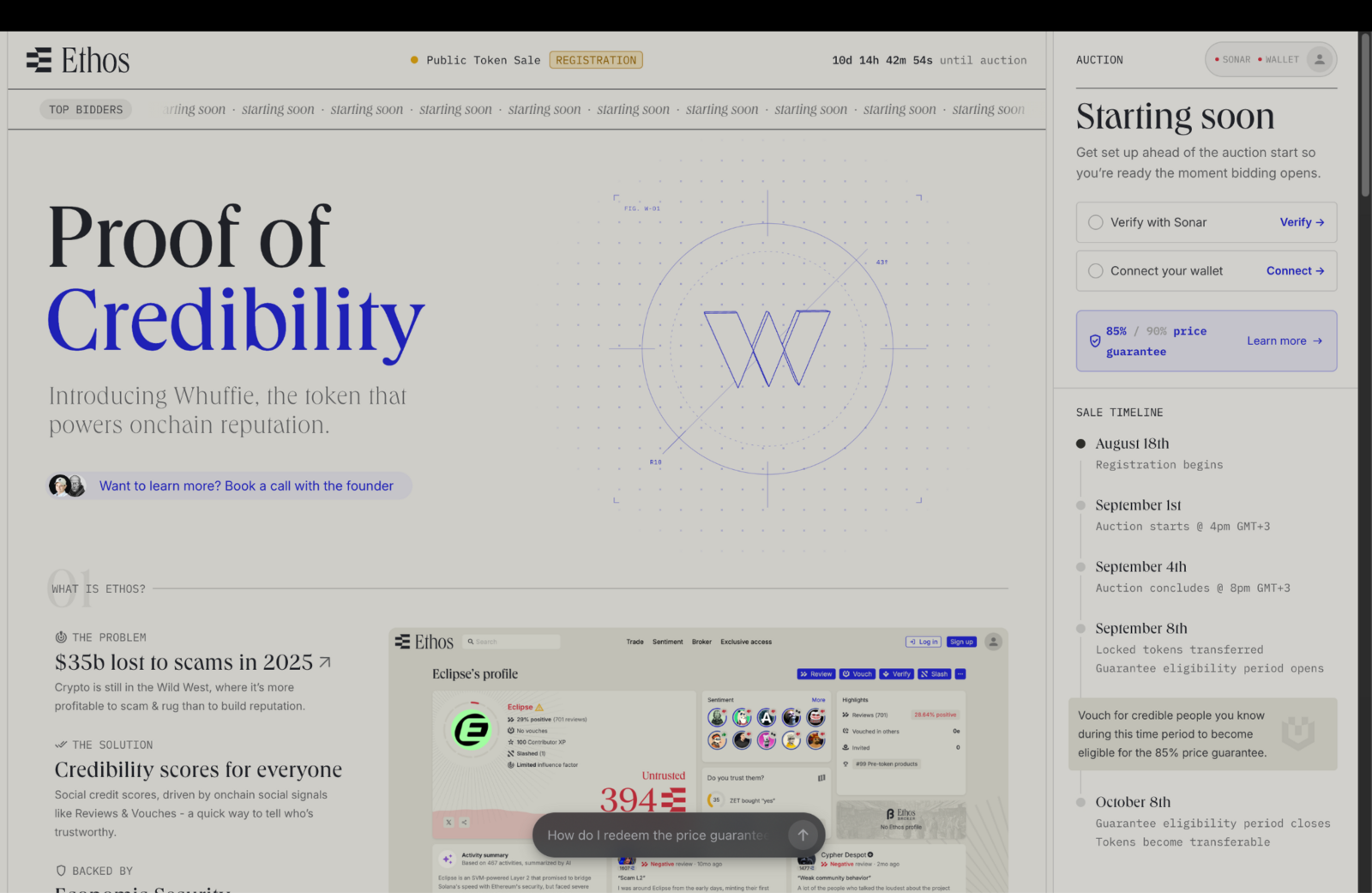Click the sparkle icon beside Activity summary
This screenshot has height=893, width=1372.
point(447,858)
